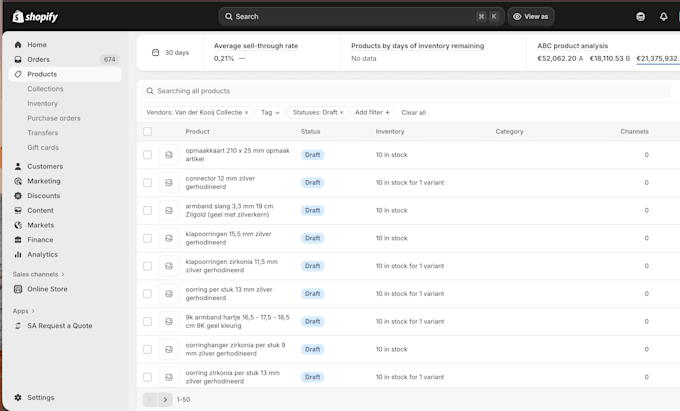Open the 30 days date range selector
The image size is (680, 411).
tap(170, 52)
